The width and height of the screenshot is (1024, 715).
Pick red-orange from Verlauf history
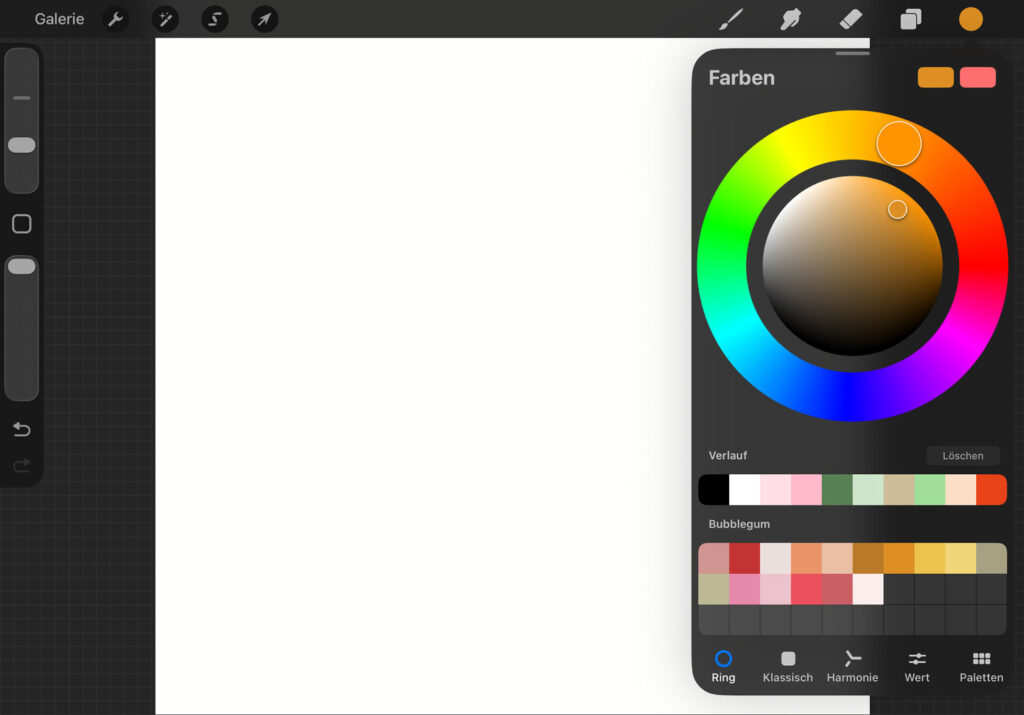tap(991, 490)
